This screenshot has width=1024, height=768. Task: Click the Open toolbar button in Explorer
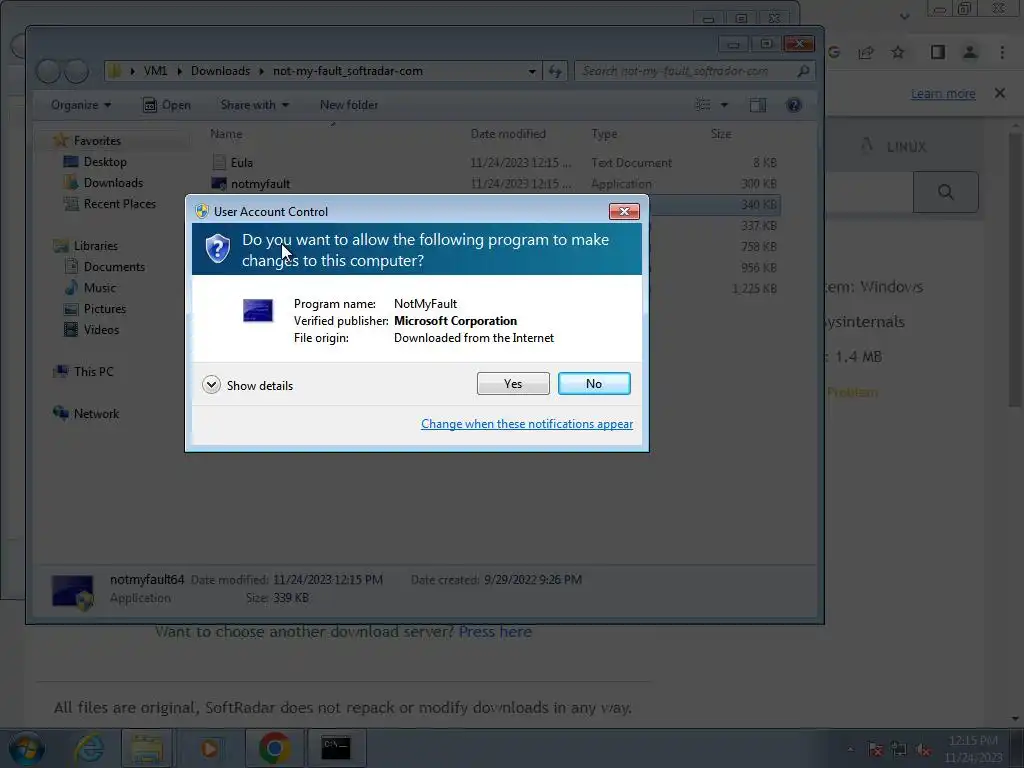(167, 105)
